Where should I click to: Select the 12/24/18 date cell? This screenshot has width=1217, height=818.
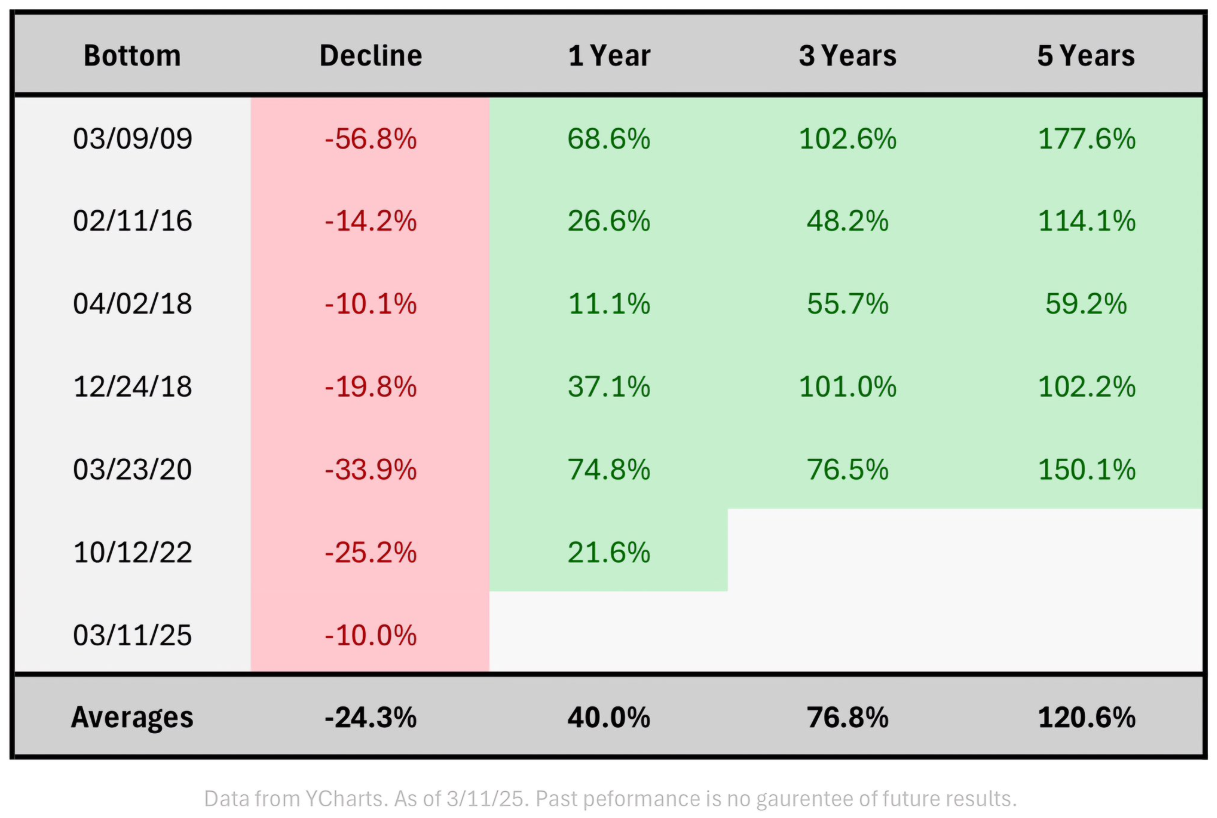click(x=132, y=386)
